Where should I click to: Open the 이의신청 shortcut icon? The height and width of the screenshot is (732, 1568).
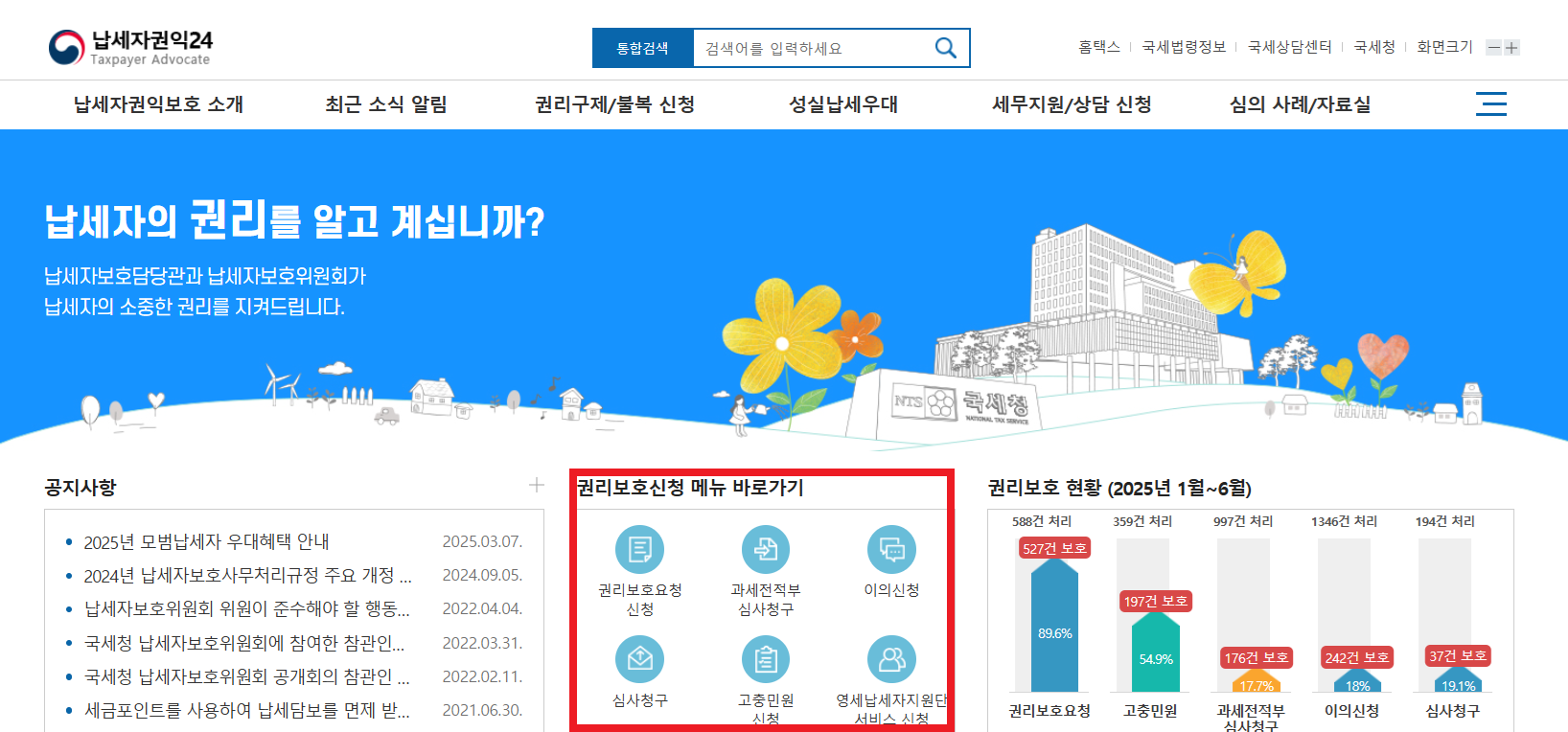coord(891,550)
